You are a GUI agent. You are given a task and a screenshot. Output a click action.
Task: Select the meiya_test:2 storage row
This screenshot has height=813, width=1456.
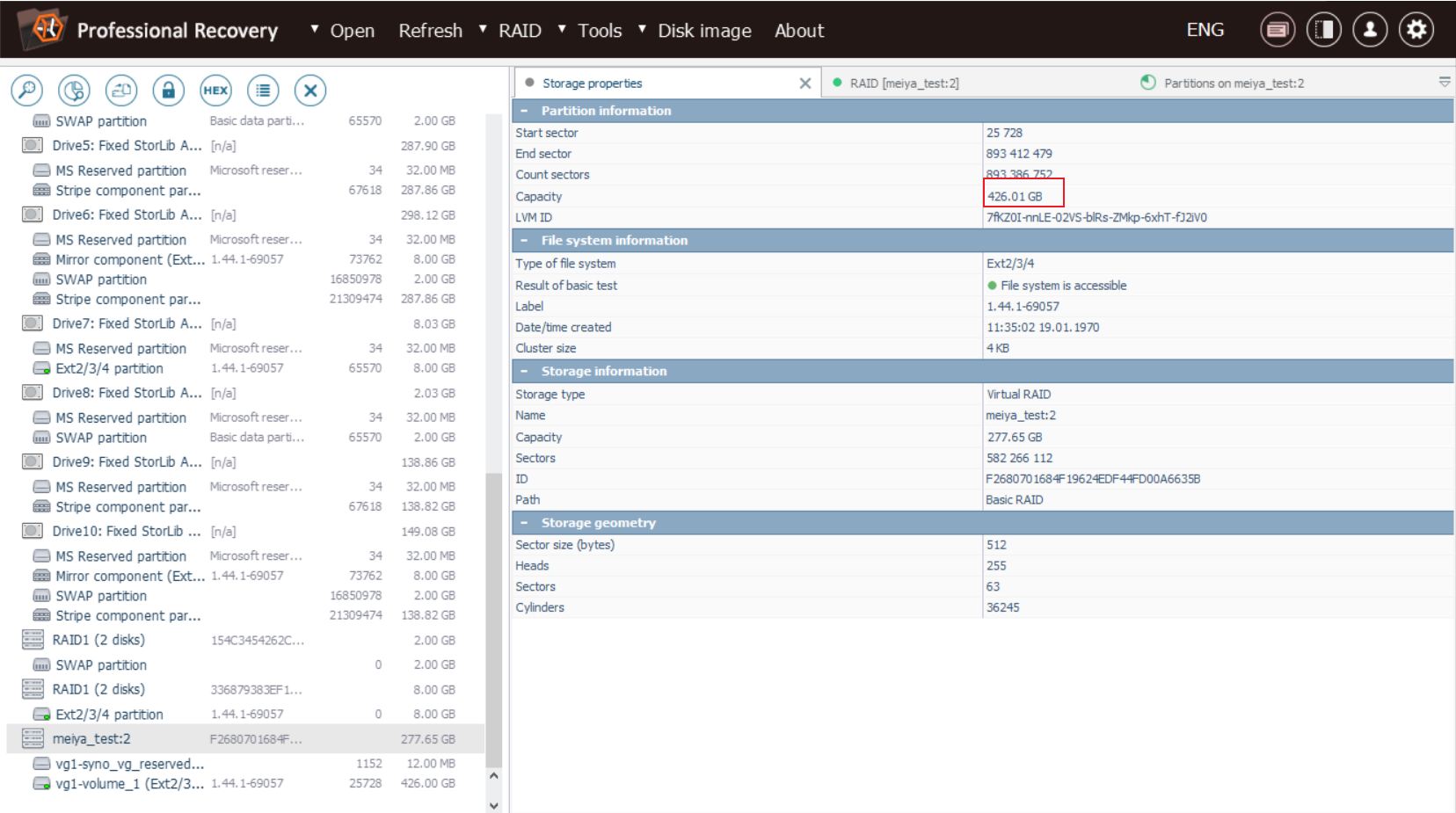tap(245, 738)
